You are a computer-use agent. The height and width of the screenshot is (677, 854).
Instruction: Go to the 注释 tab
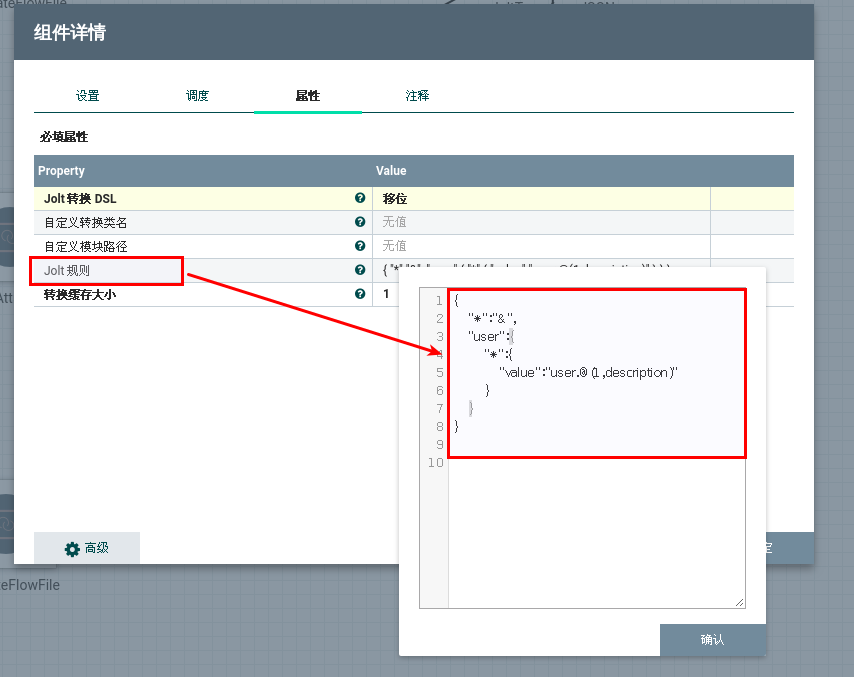click(418, 96)
